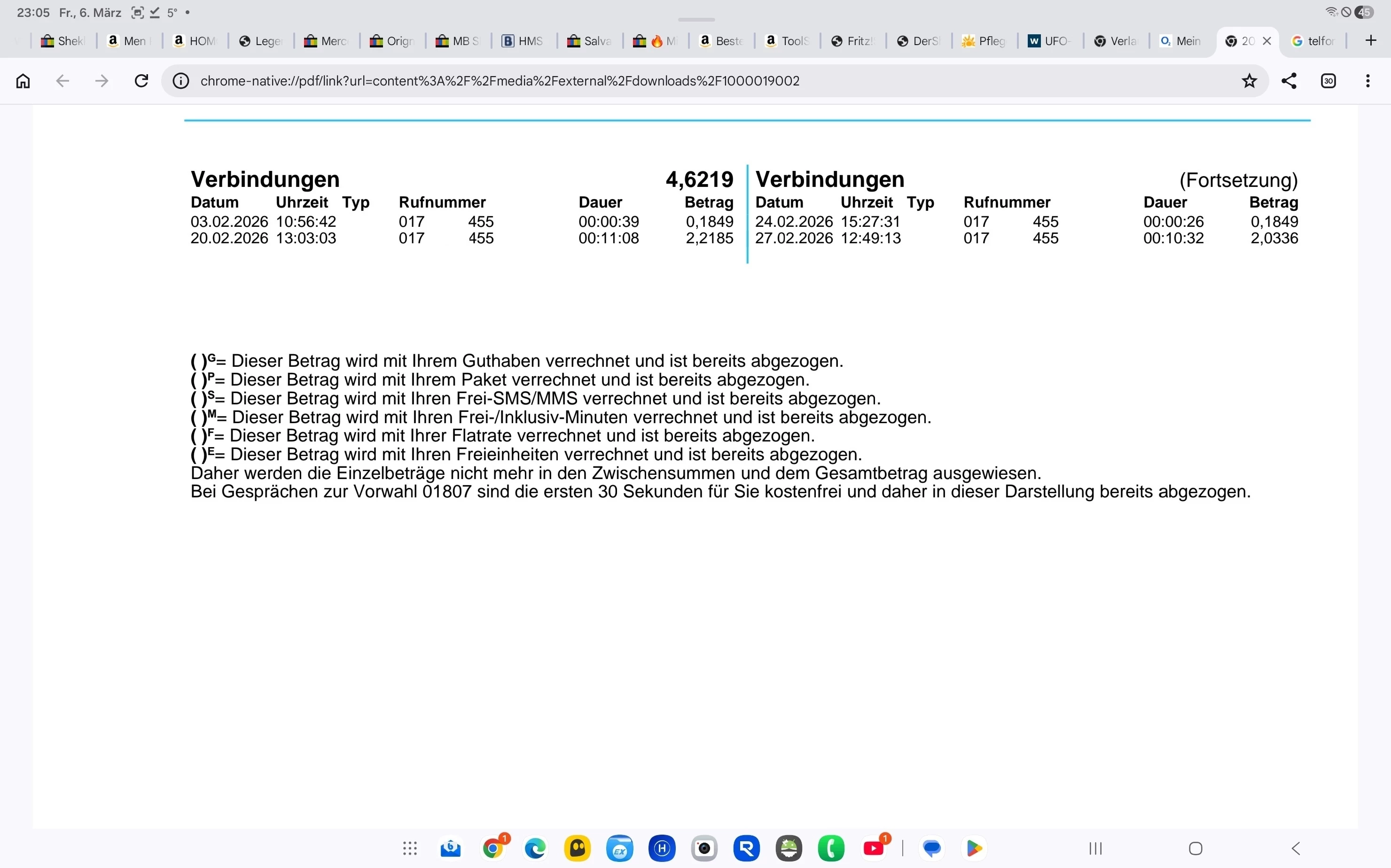Go back with the left arrow
This screenshot has width=1391, height=868.
(63, 81)
